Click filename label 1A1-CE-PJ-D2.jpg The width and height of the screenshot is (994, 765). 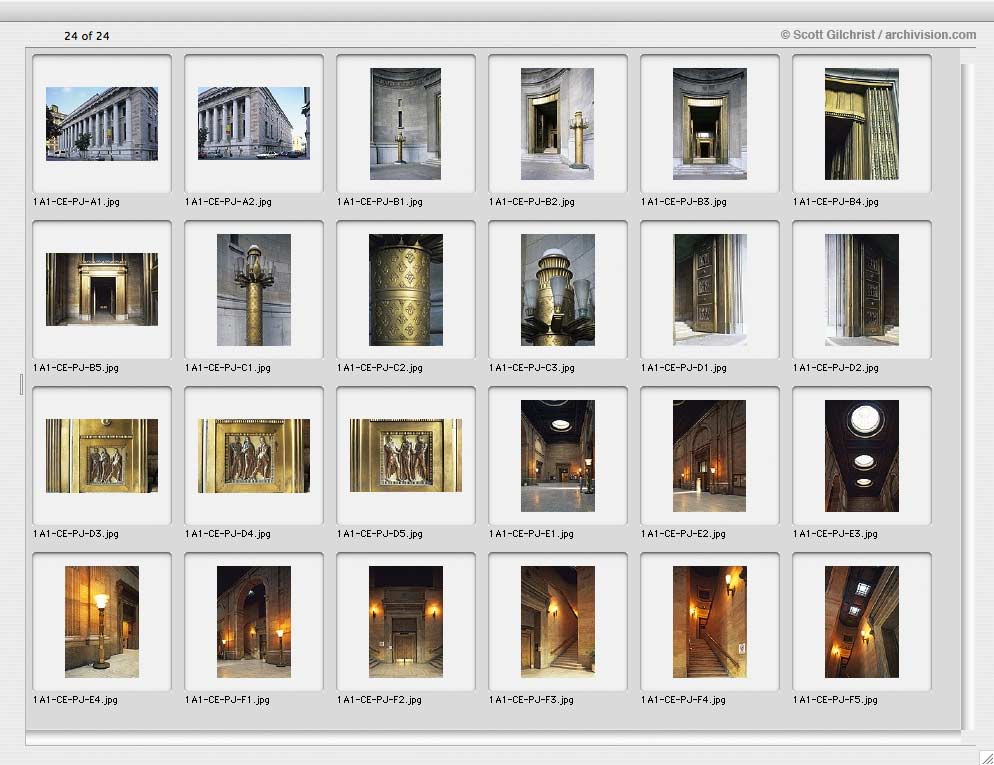836,368
